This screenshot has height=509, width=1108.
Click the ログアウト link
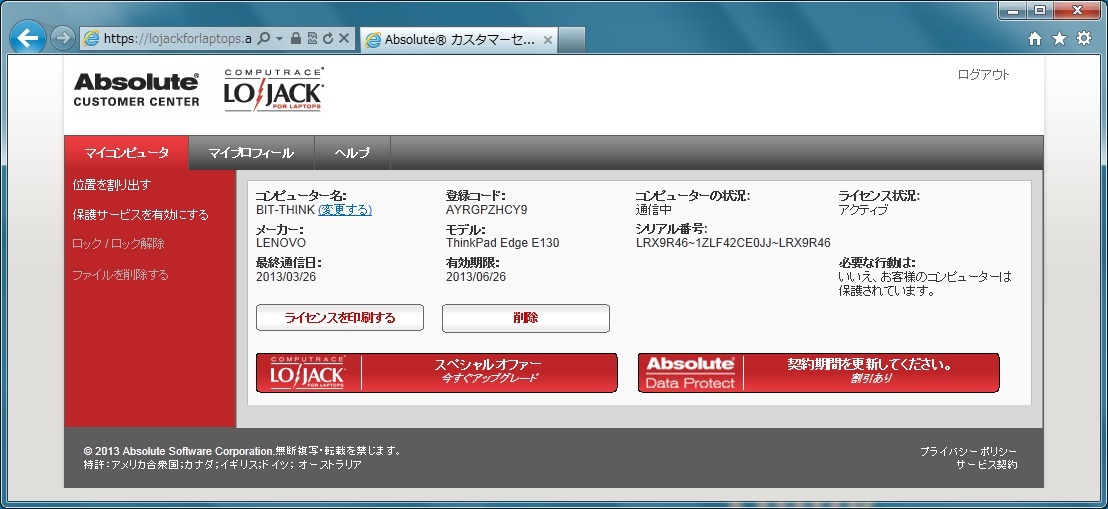(x=984, y=75)
